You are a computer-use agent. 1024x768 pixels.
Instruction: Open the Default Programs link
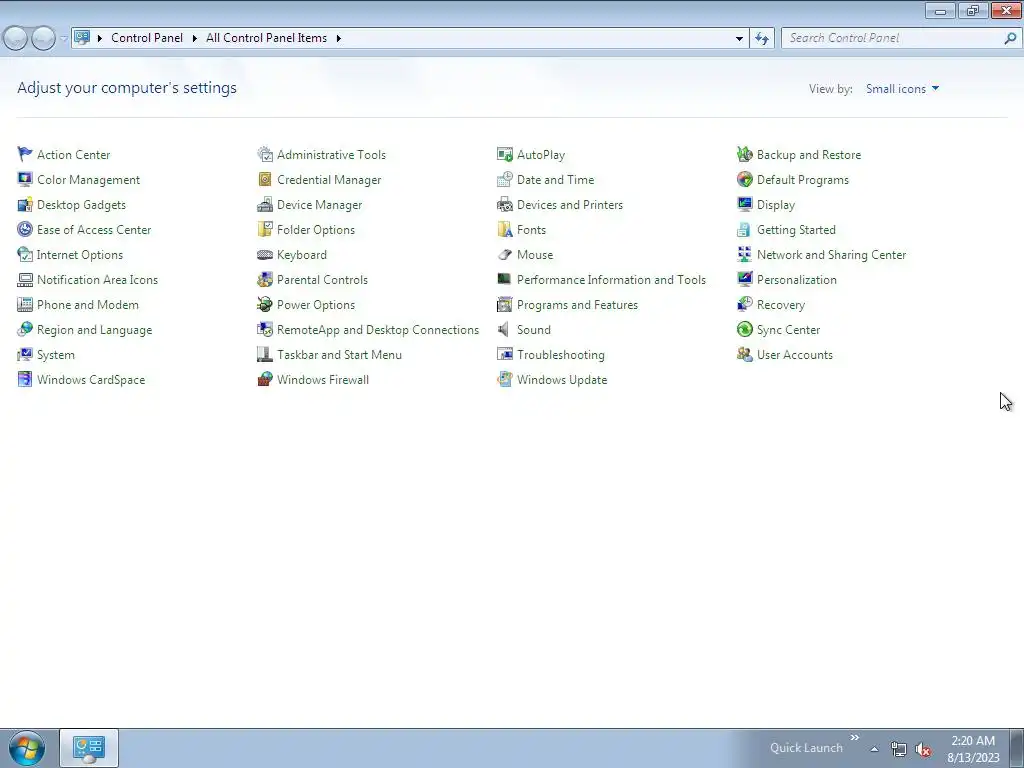click(x=803, y=180)
